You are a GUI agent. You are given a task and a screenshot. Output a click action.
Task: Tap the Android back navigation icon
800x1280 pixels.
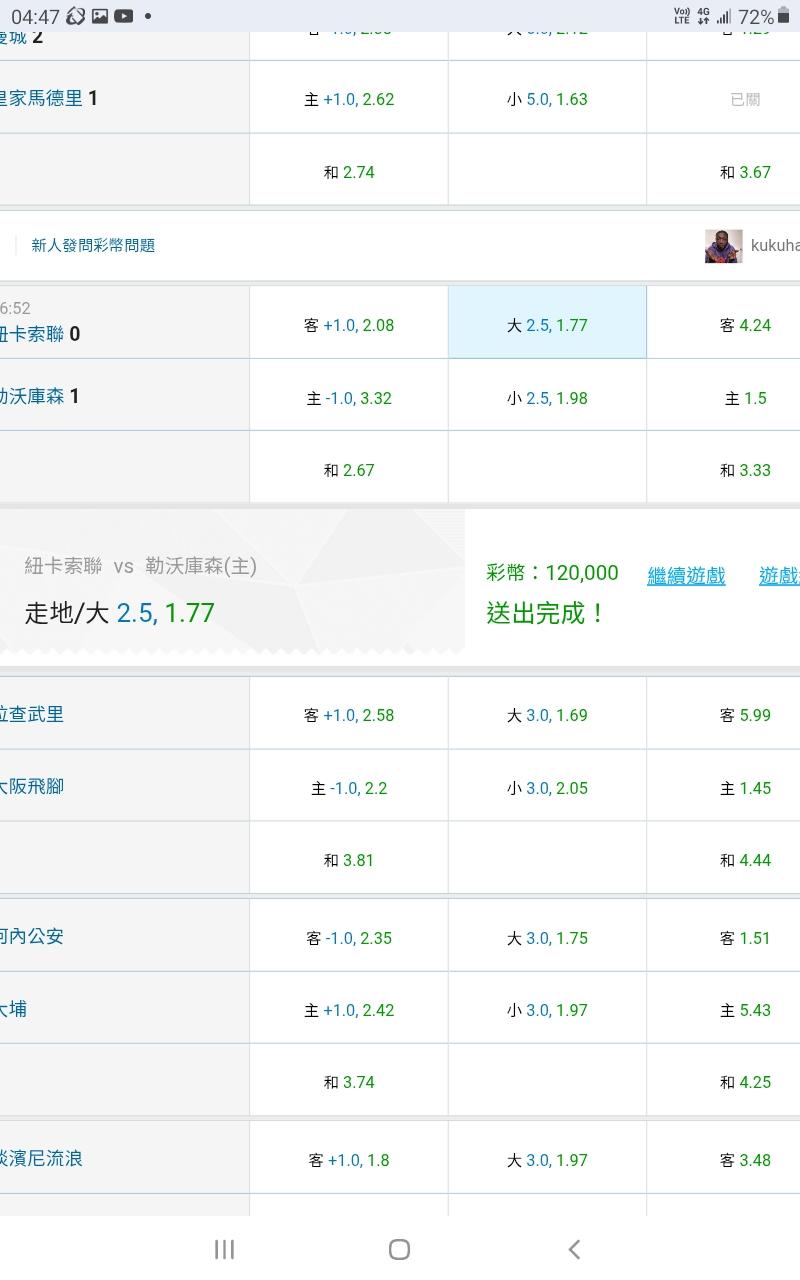[x=574, y=1248]
